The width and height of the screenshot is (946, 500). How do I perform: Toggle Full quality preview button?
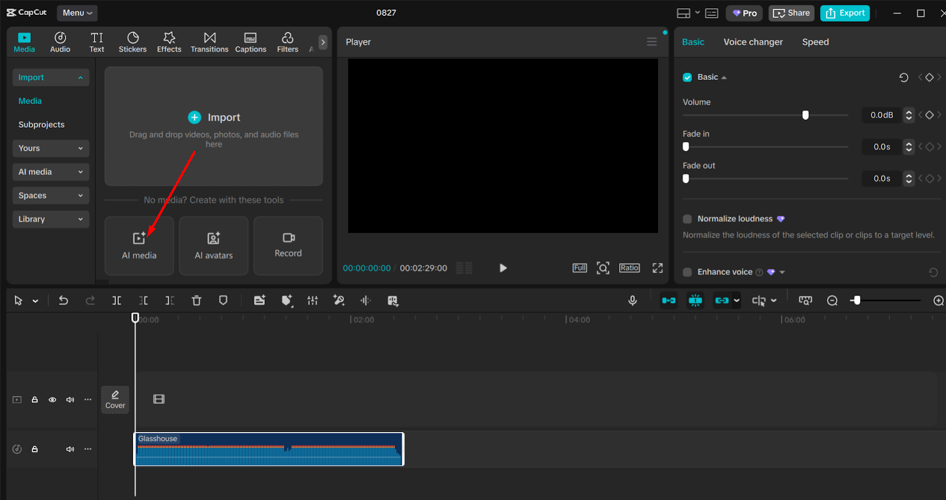[x=579, y=268]
